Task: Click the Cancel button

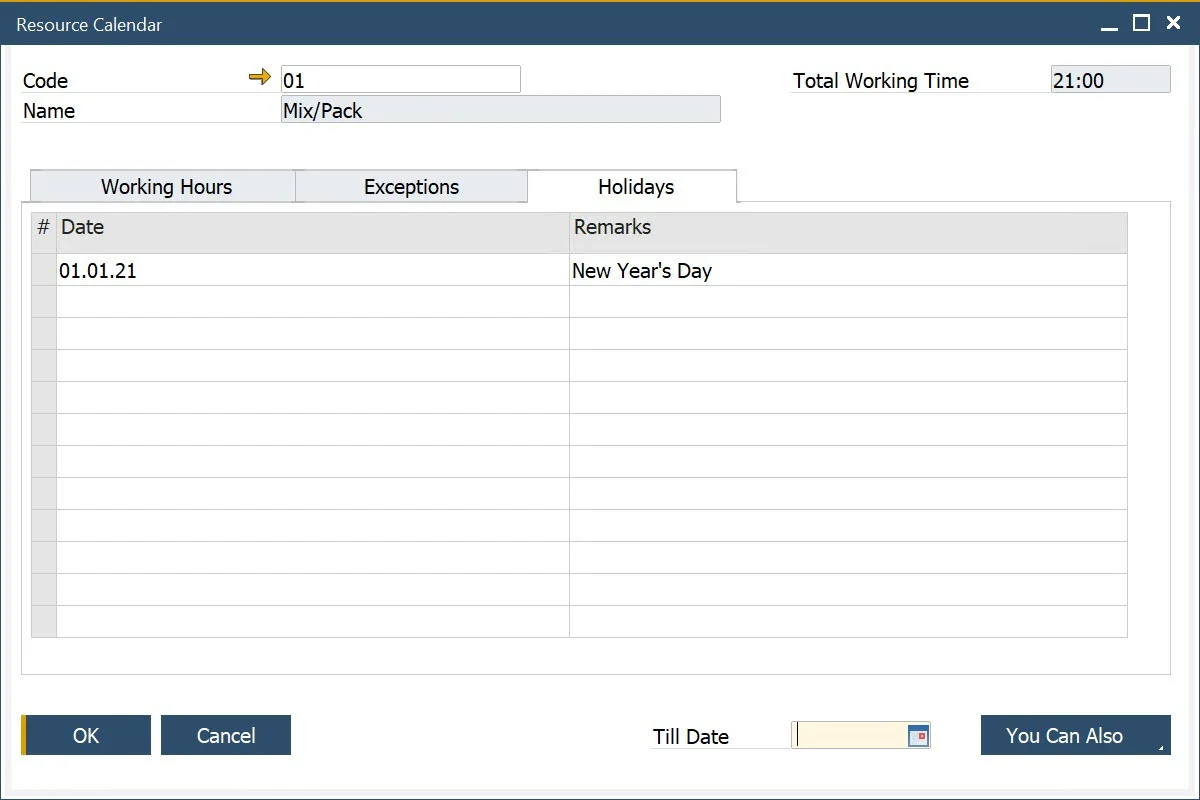Action: (226, 735)
